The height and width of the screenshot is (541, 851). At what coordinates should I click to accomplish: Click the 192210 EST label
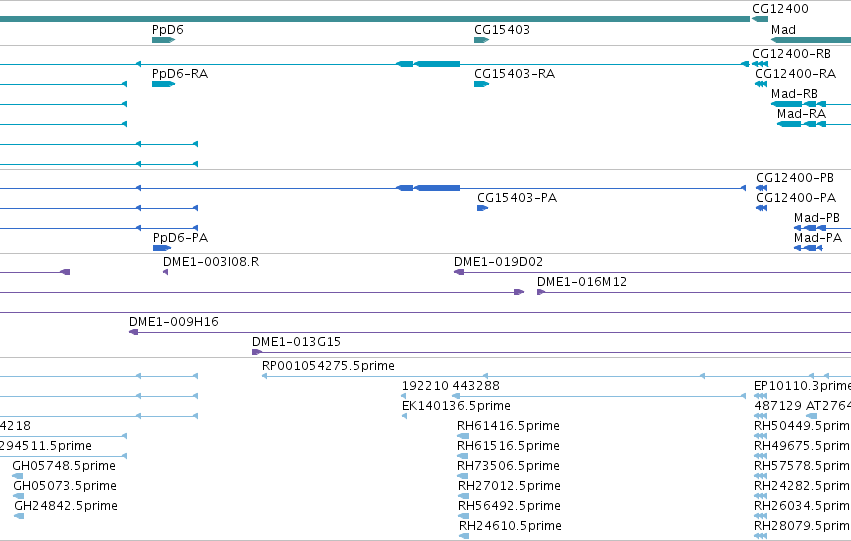425,386
